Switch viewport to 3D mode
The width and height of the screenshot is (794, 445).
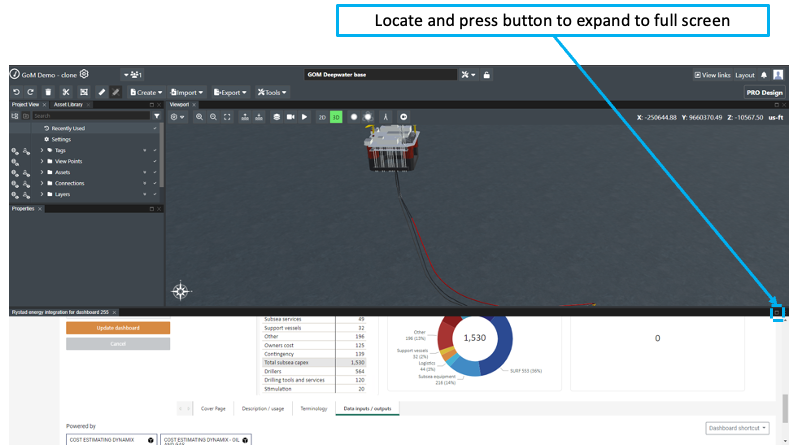[x=336, y=117]
